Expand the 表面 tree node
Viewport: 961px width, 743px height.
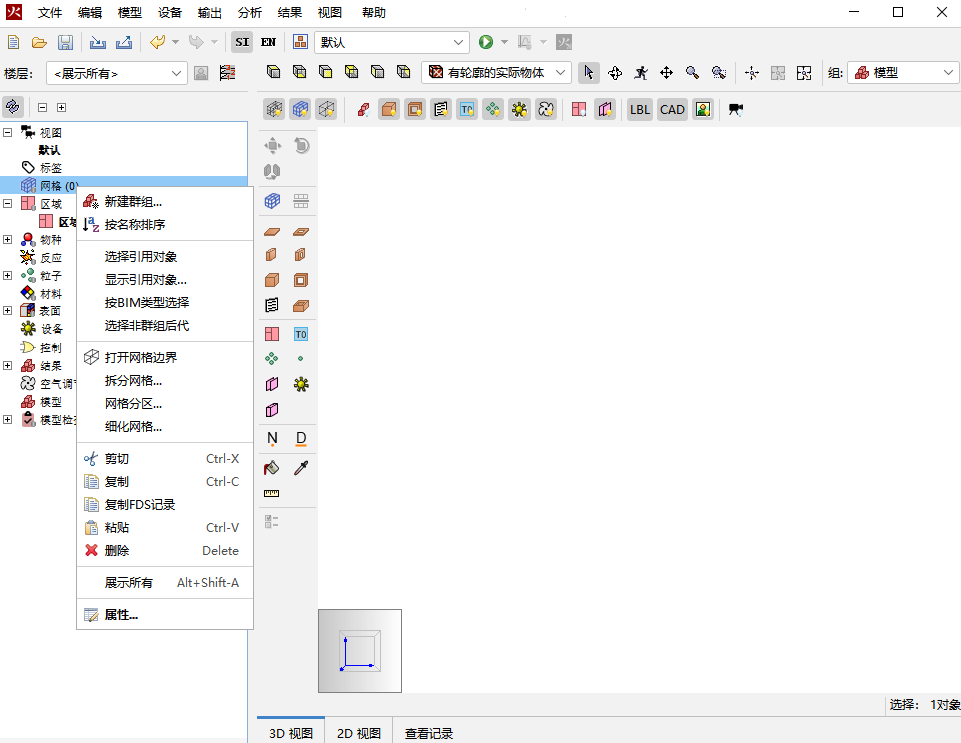[x=8, y=311]
